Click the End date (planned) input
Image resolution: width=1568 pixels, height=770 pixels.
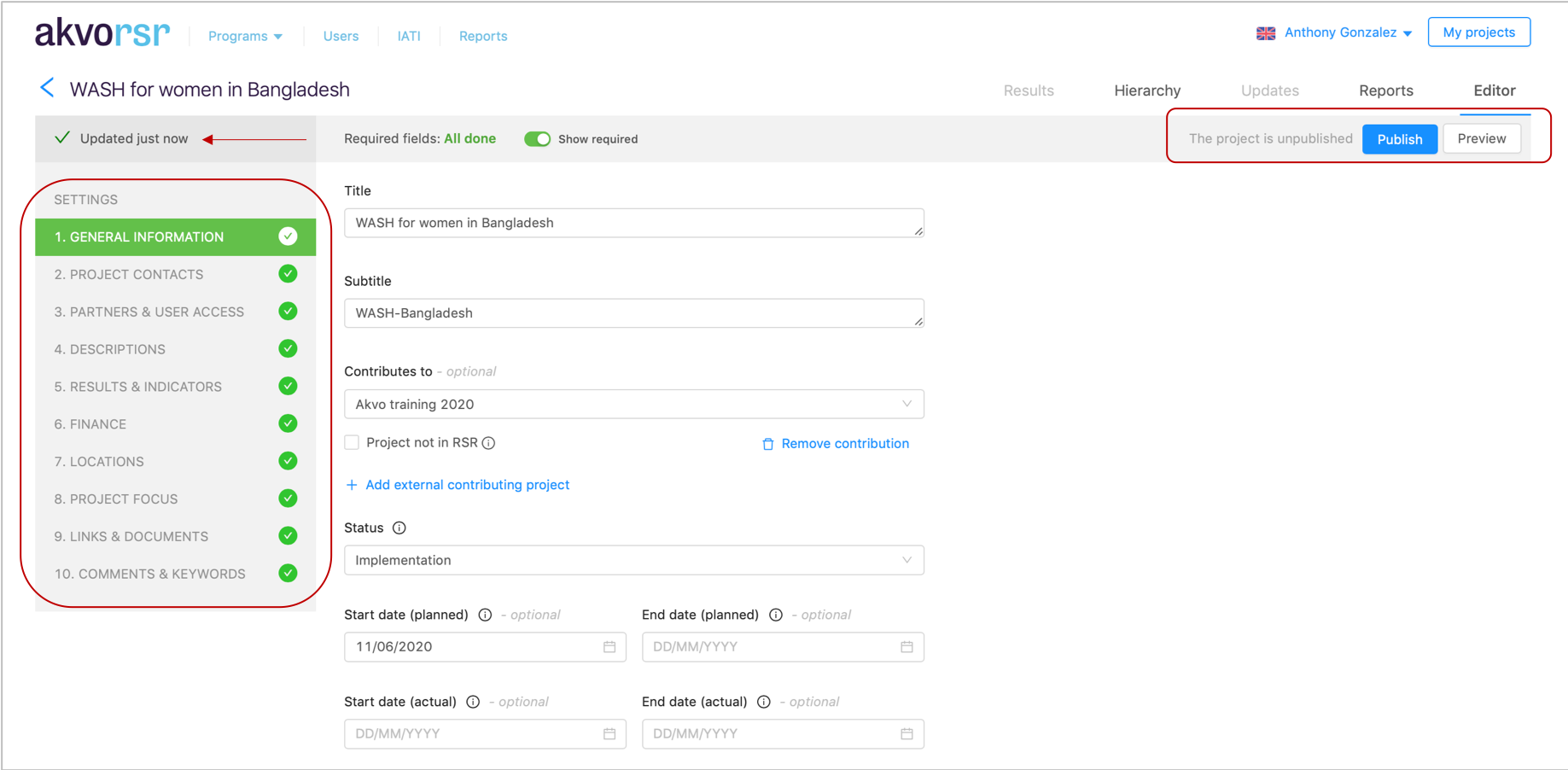click(x=783, y=647)
